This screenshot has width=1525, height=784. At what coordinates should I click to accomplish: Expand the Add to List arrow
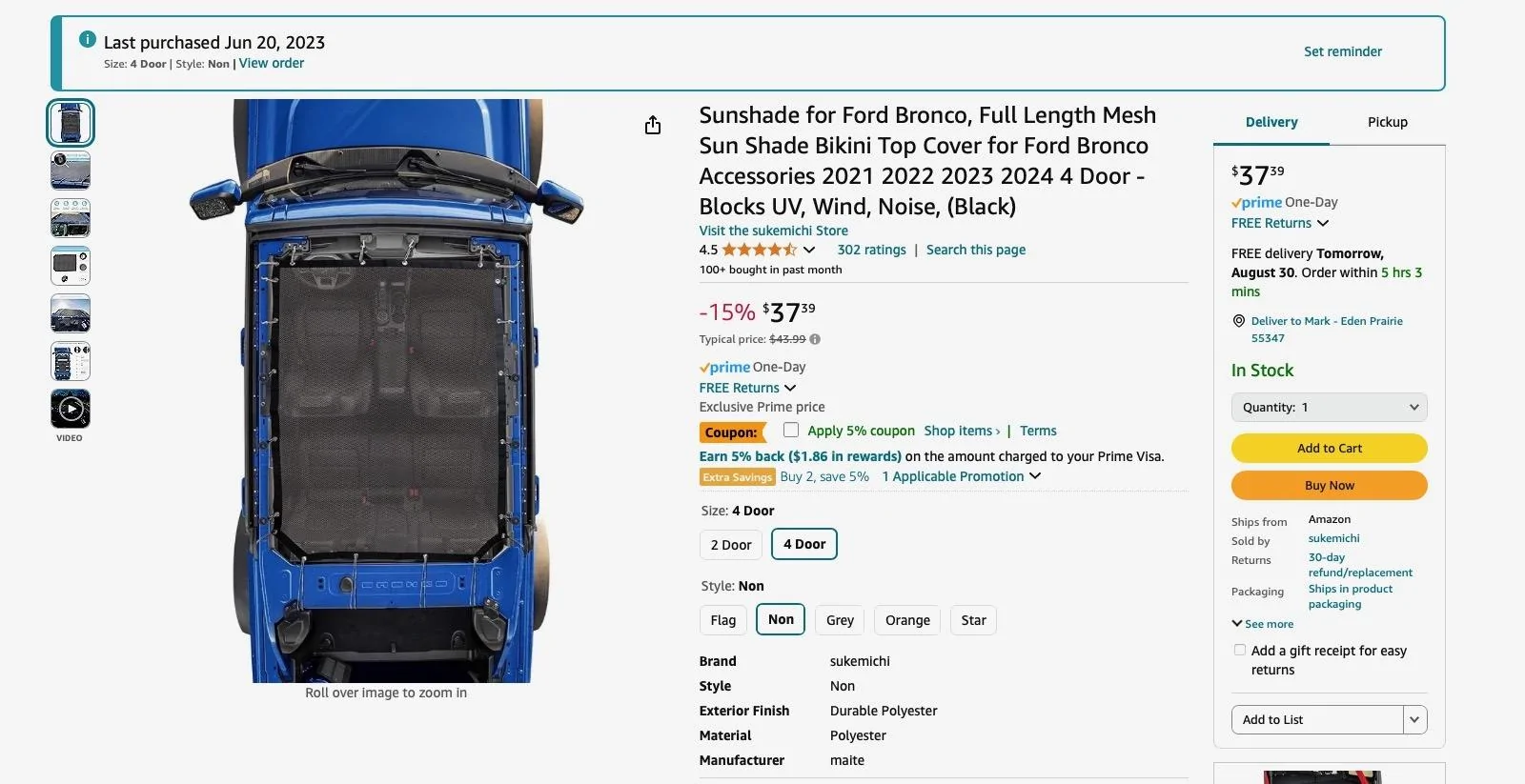tap(1415, 719)
